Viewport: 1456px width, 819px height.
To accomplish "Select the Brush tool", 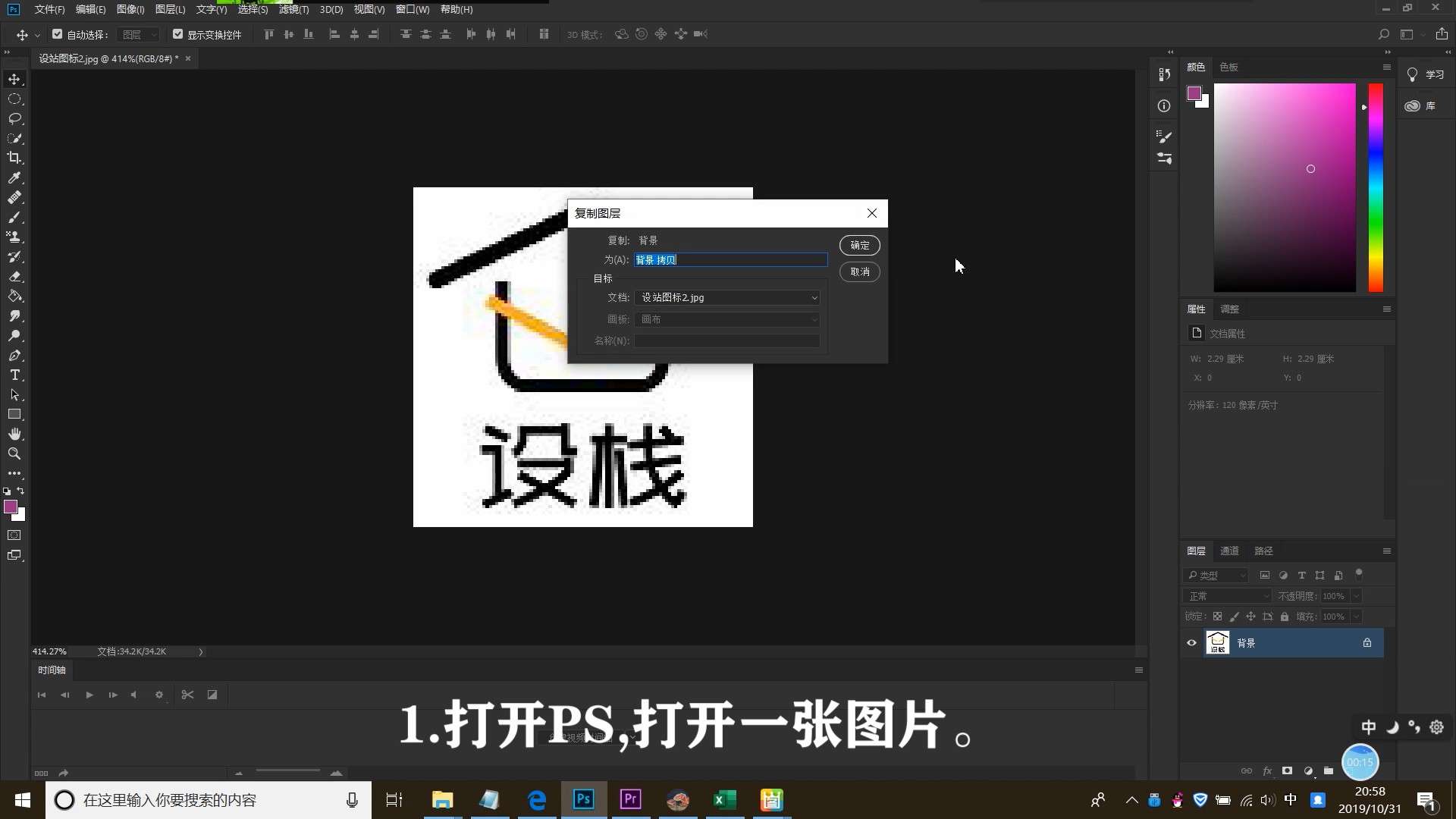I will click(x=14, y=218).
